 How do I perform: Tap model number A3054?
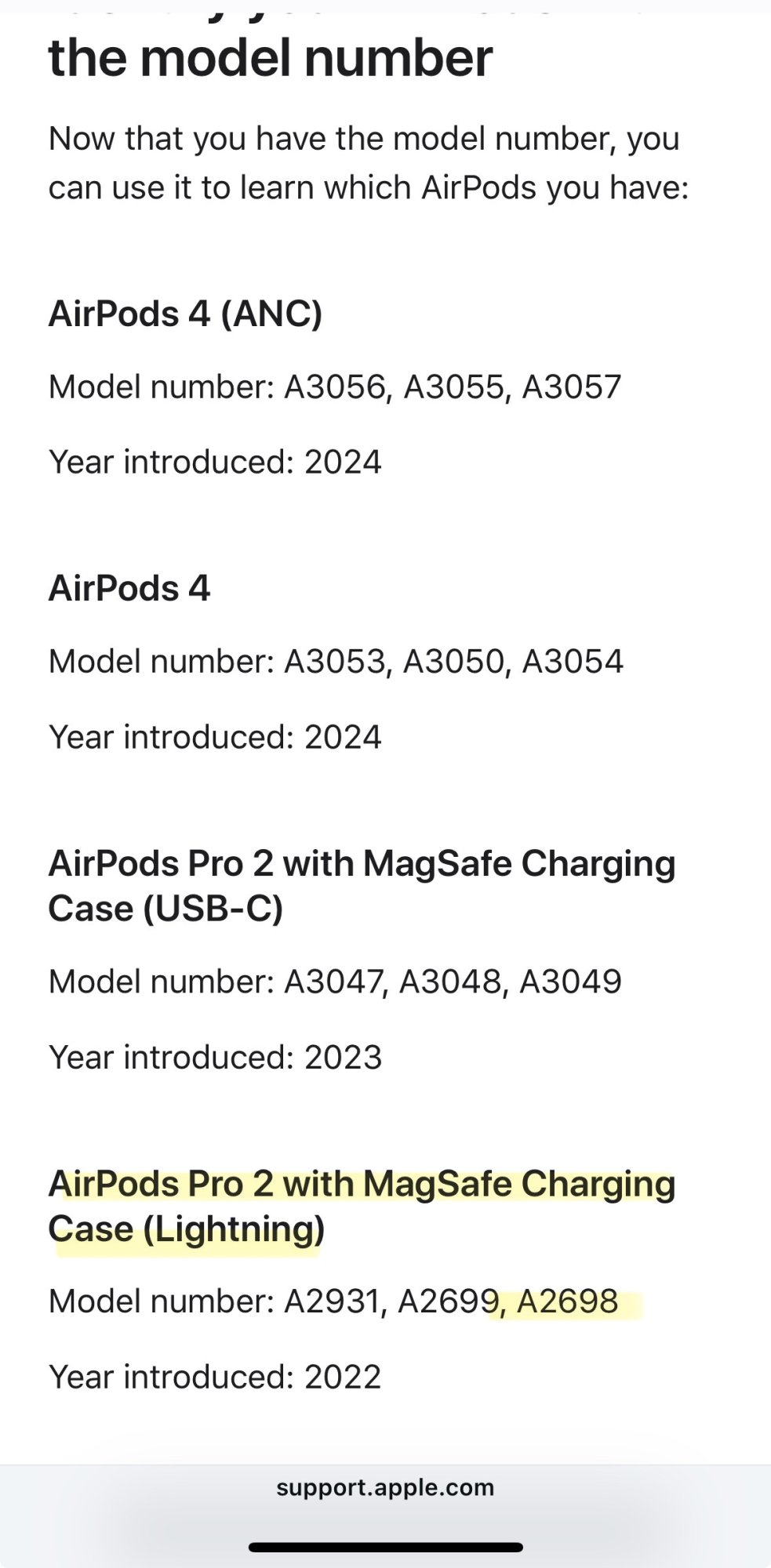click(x=572, y=662)
